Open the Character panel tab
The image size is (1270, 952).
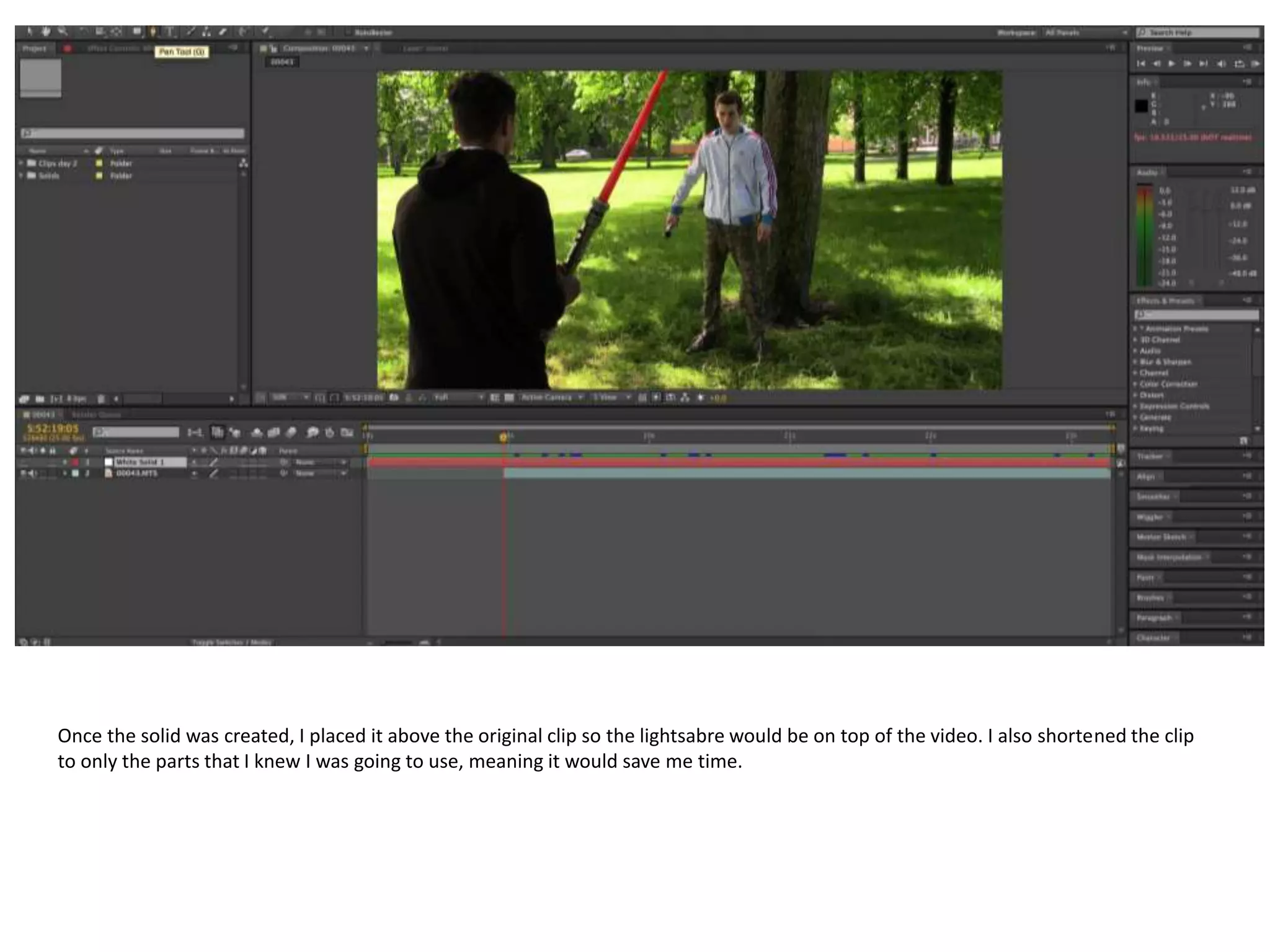[x=1153, y=638]
